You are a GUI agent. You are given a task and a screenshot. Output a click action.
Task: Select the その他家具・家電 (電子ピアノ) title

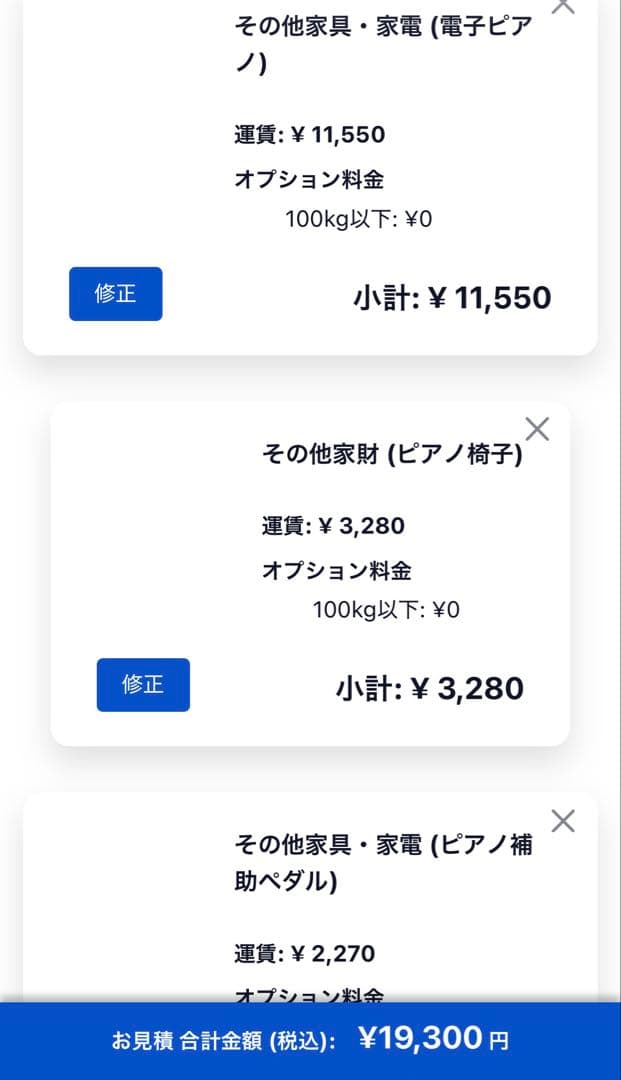(x=383, y=45)
